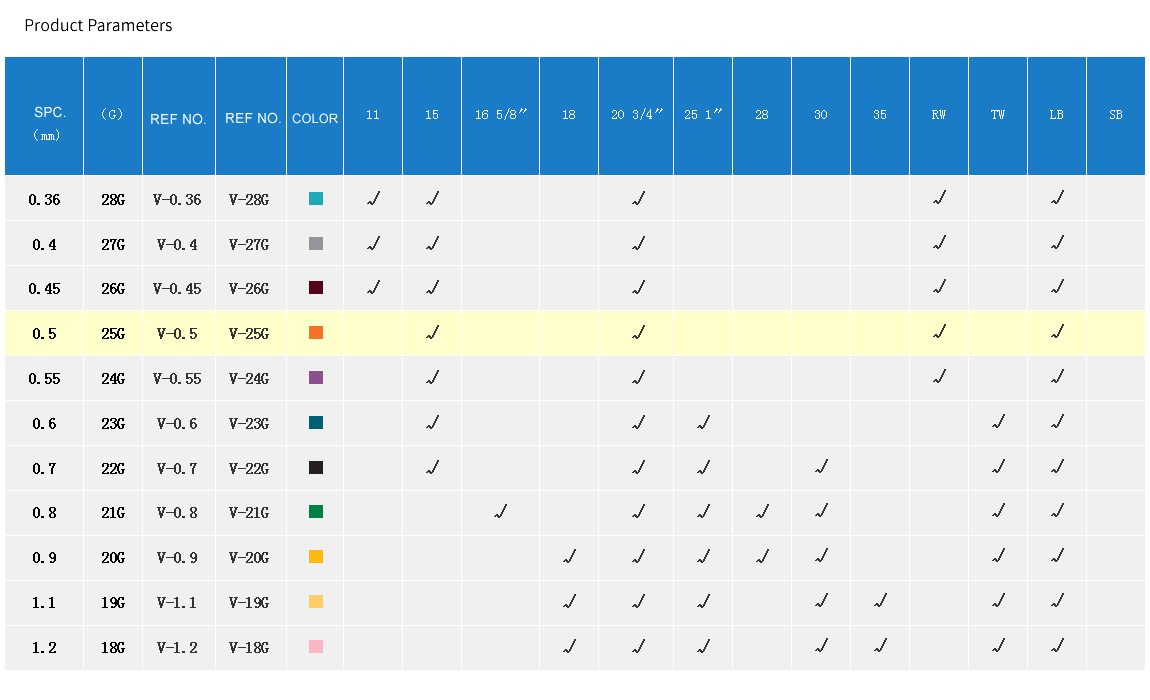Select the orange color swatch in the 25G row
Screen dimensions: 1150x700
[316, 333]
